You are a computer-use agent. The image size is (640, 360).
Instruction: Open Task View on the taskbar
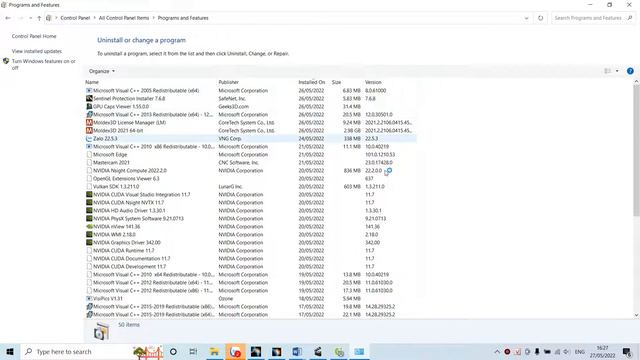coord(193,351)
